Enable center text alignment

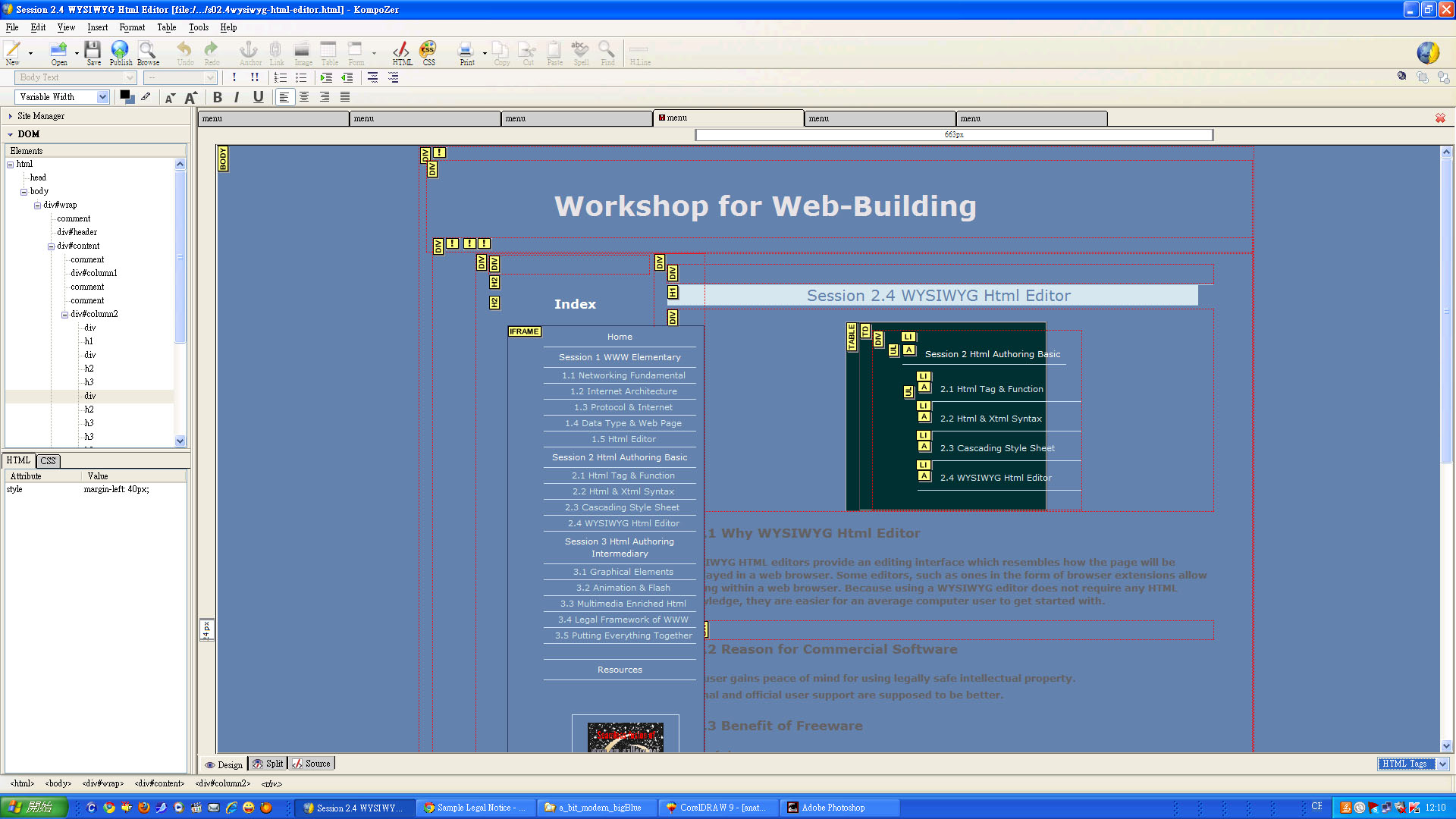coord(304,97)
